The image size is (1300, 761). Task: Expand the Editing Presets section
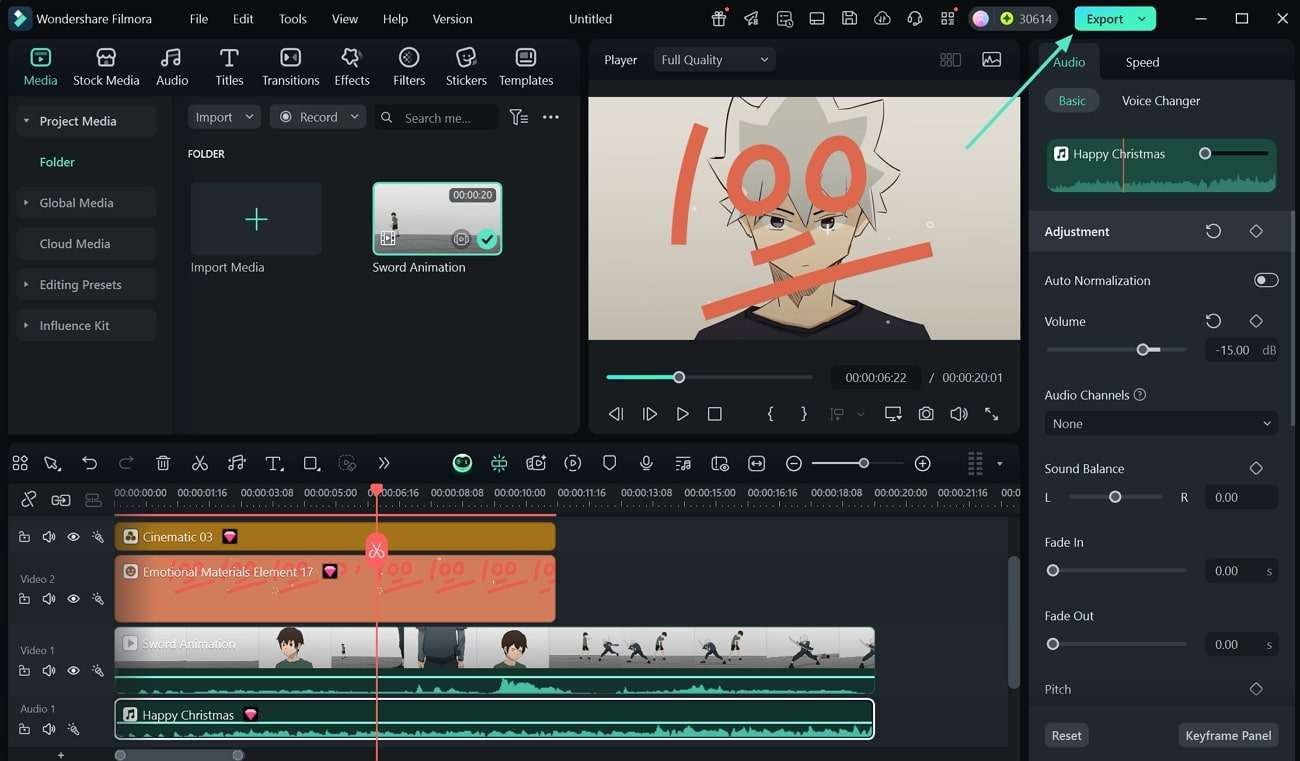tap(26, 285)
